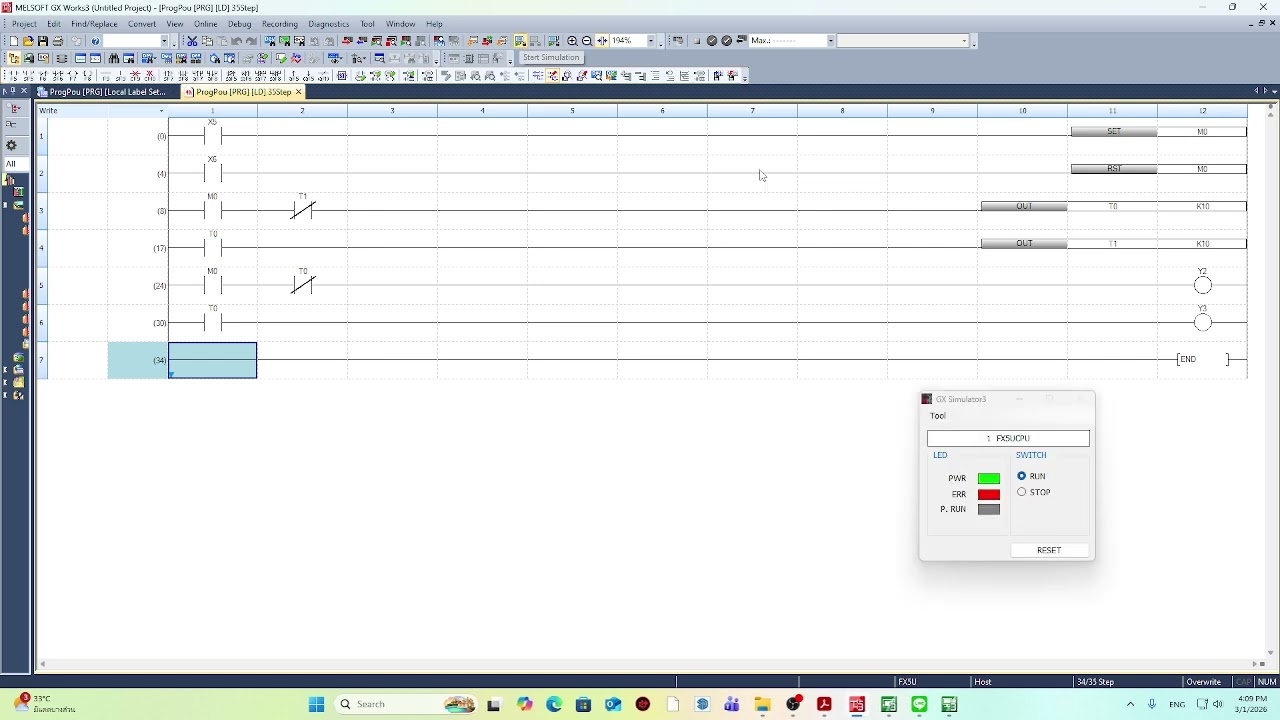Click the Stop Simulation toolbar icon
Image resolution: width=1280 pixels, height=720 pixels.
[x=535, y=41]
